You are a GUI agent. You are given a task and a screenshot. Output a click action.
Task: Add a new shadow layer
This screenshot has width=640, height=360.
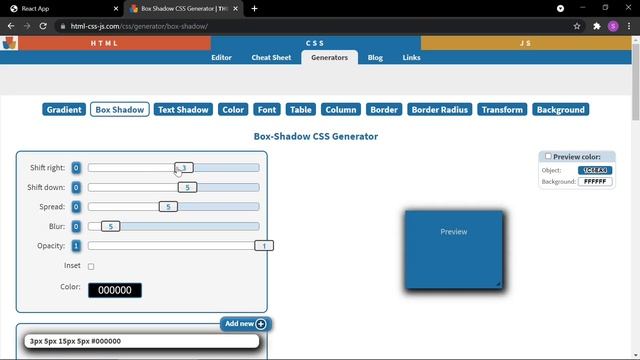246,324
